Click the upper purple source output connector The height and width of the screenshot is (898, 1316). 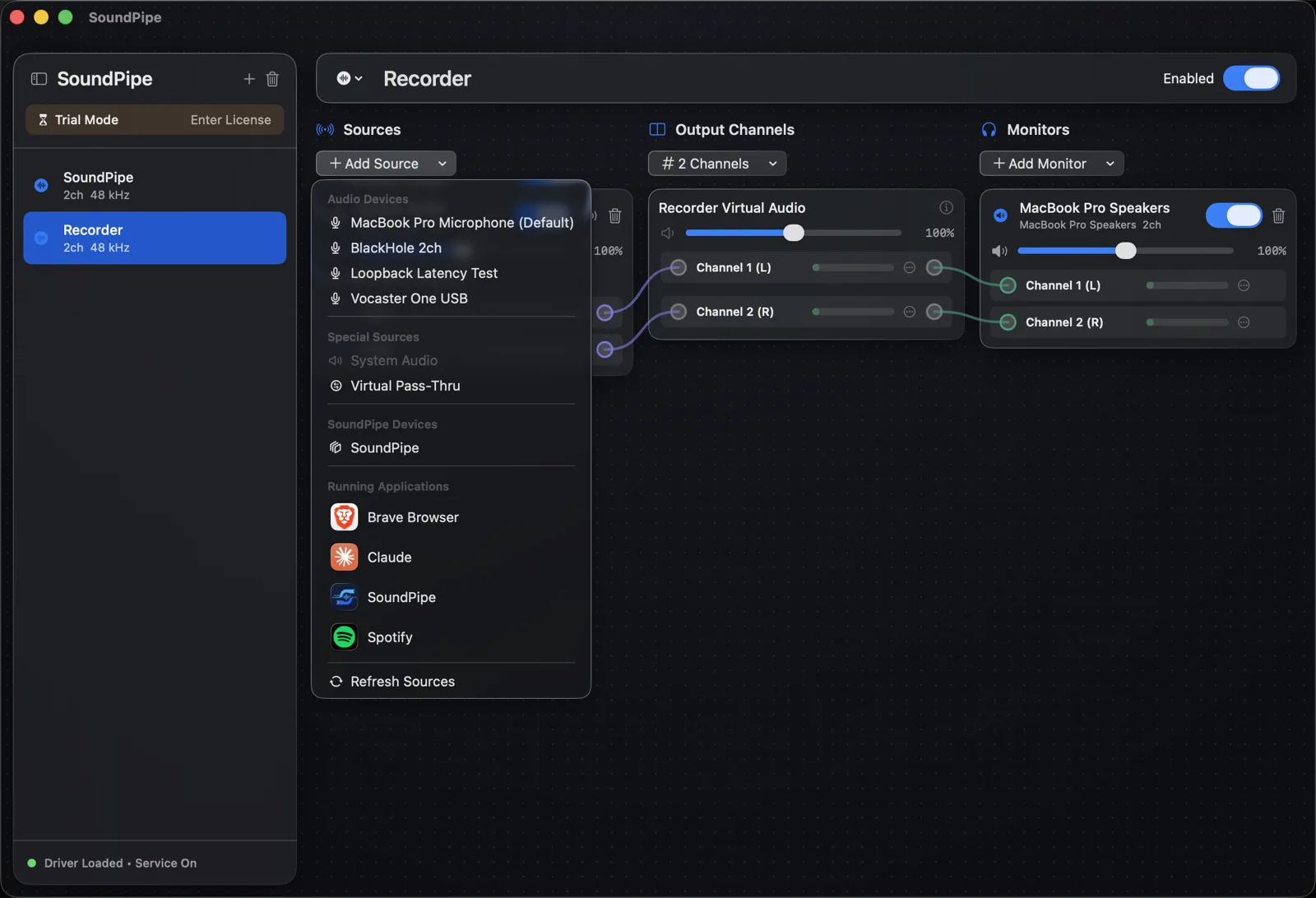[x=605, y=312]
